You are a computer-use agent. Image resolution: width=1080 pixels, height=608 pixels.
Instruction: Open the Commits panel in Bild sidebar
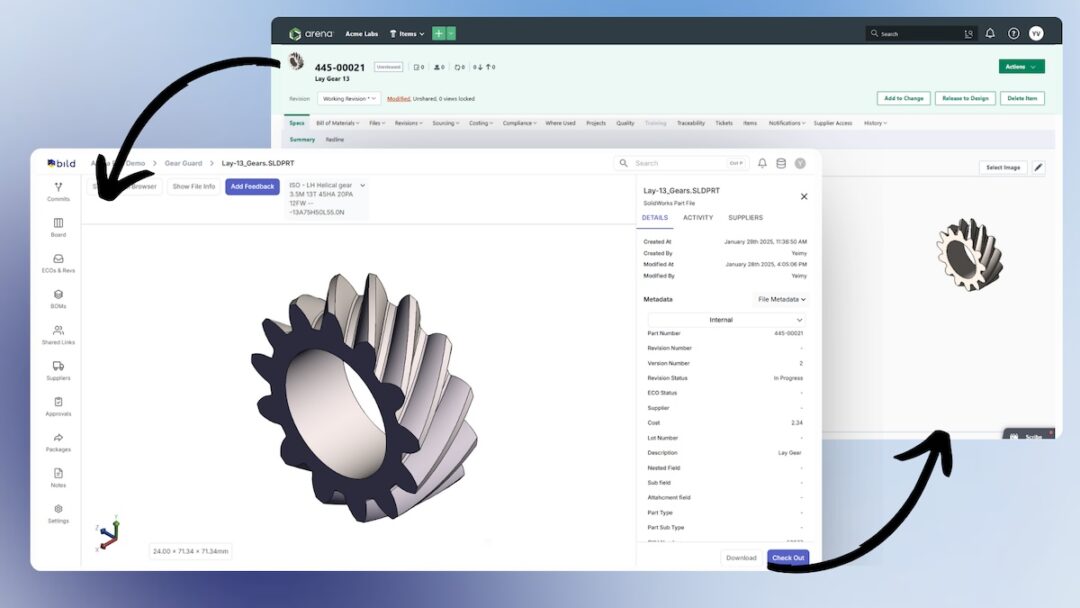[57, 192]
